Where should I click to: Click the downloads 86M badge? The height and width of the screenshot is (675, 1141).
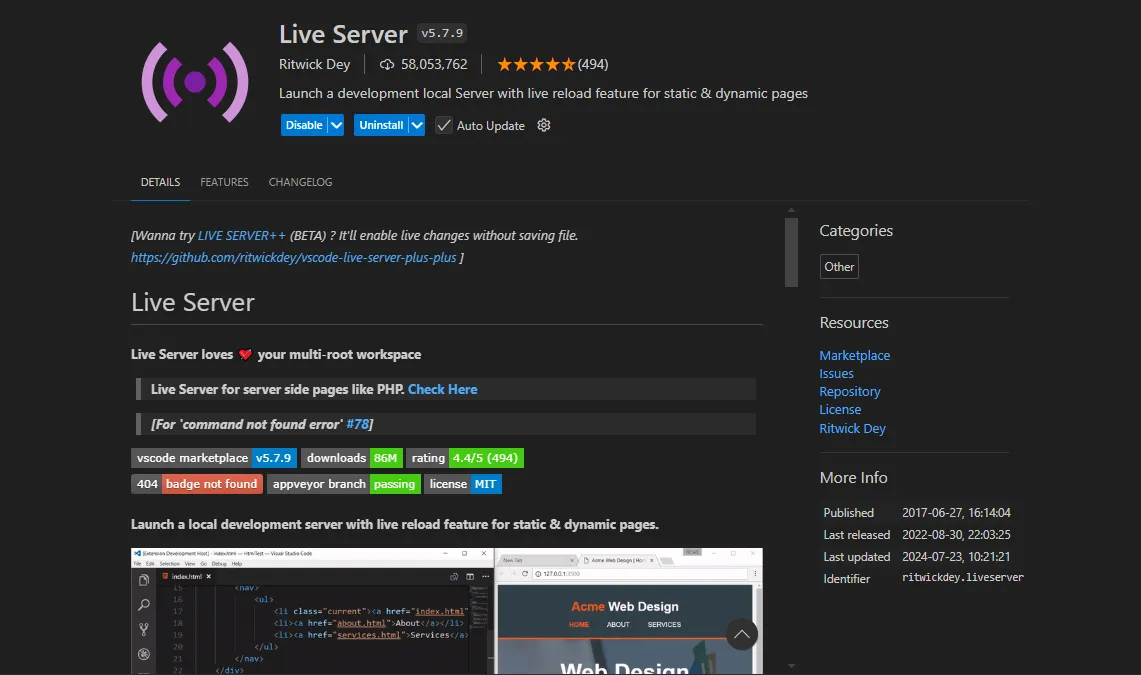tap(351, 458)
